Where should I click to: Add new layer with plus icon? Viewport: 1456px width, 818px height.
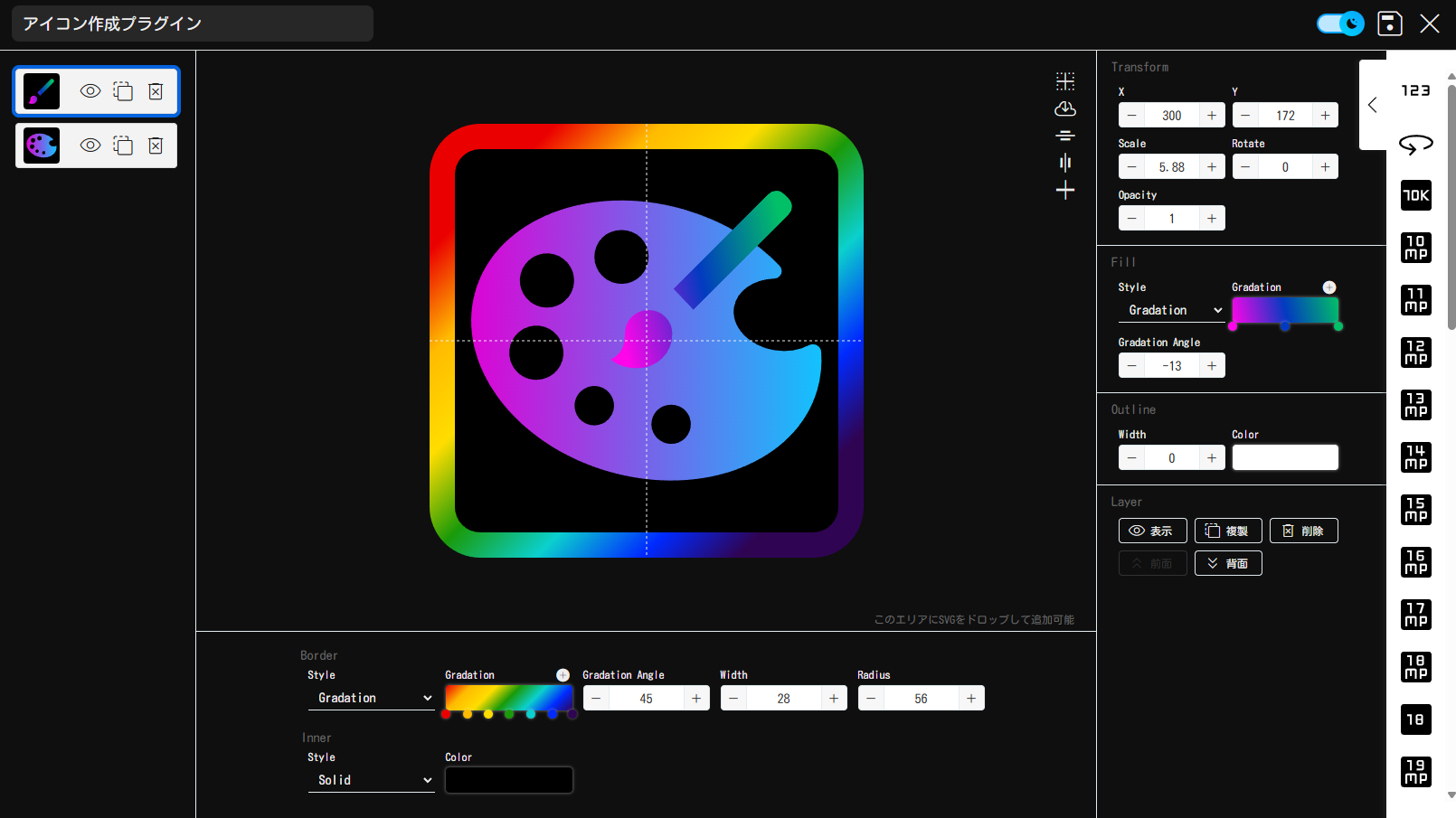click(x=1065, y=190)
